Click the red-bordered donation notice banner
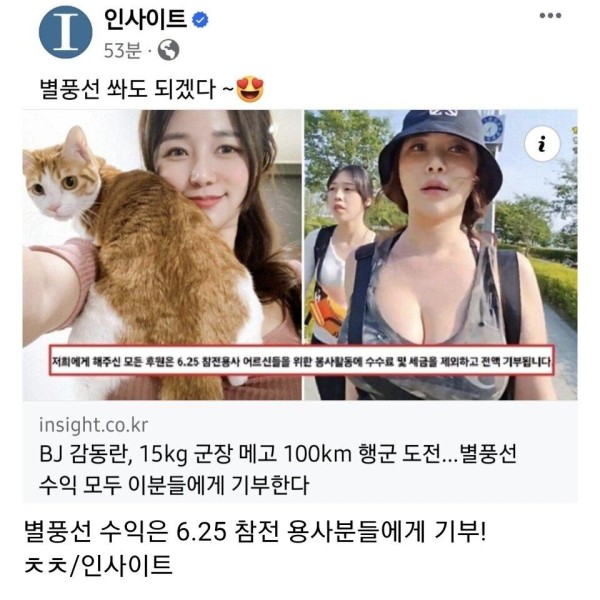The width and height of the screenshot is (600, 600). [301, 360]
